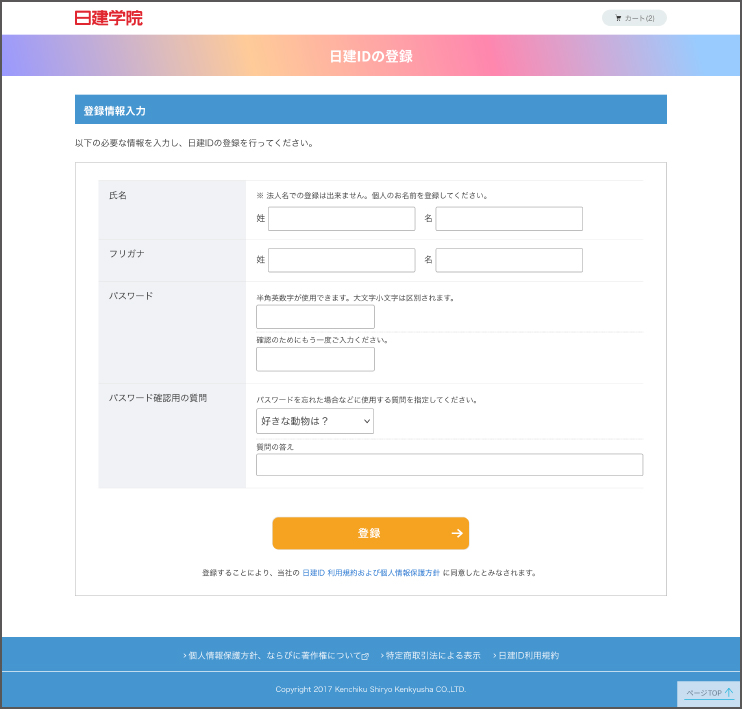This screenshot has height=709, width=742.
Task: Click the 日建学院 logo in the header
Action: pos(108,18)
